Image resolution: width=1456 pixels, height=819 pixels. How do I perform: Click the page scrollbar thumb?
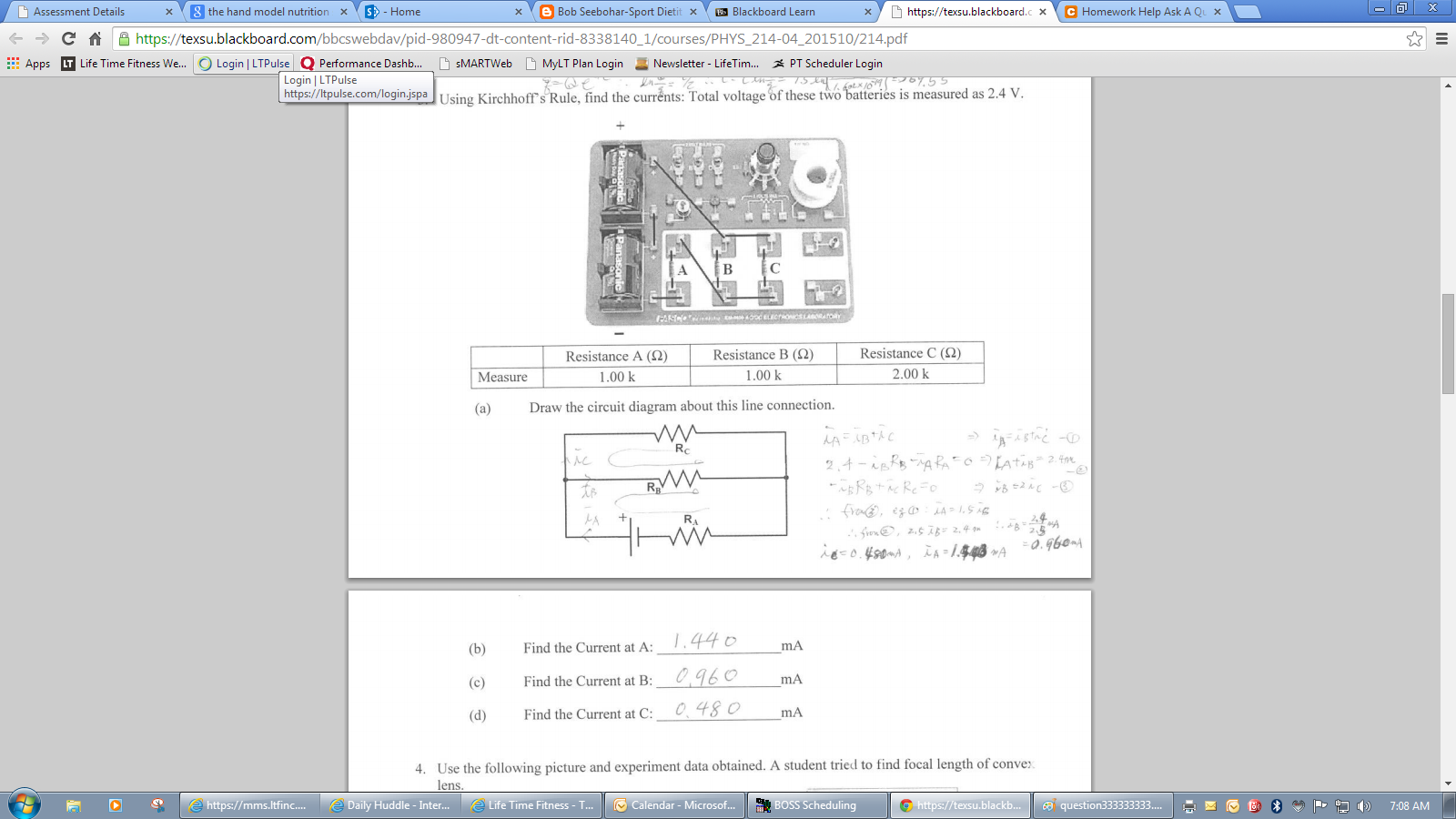1448,344
